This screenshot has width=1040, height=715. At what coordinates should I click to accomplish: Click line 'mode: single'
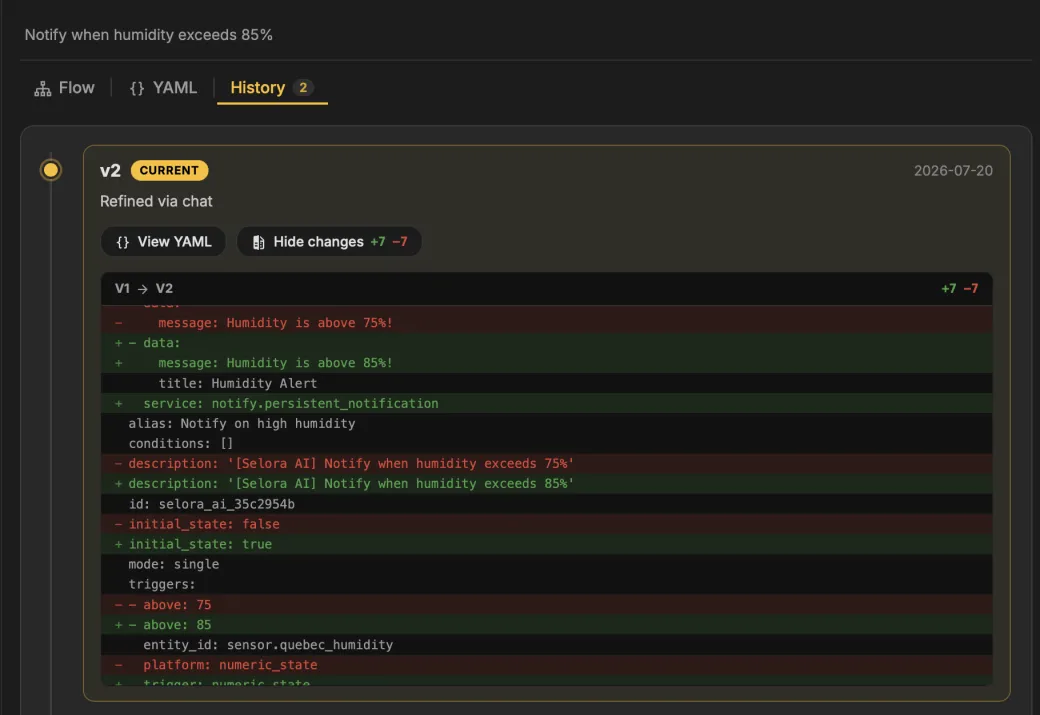point(547,564)
